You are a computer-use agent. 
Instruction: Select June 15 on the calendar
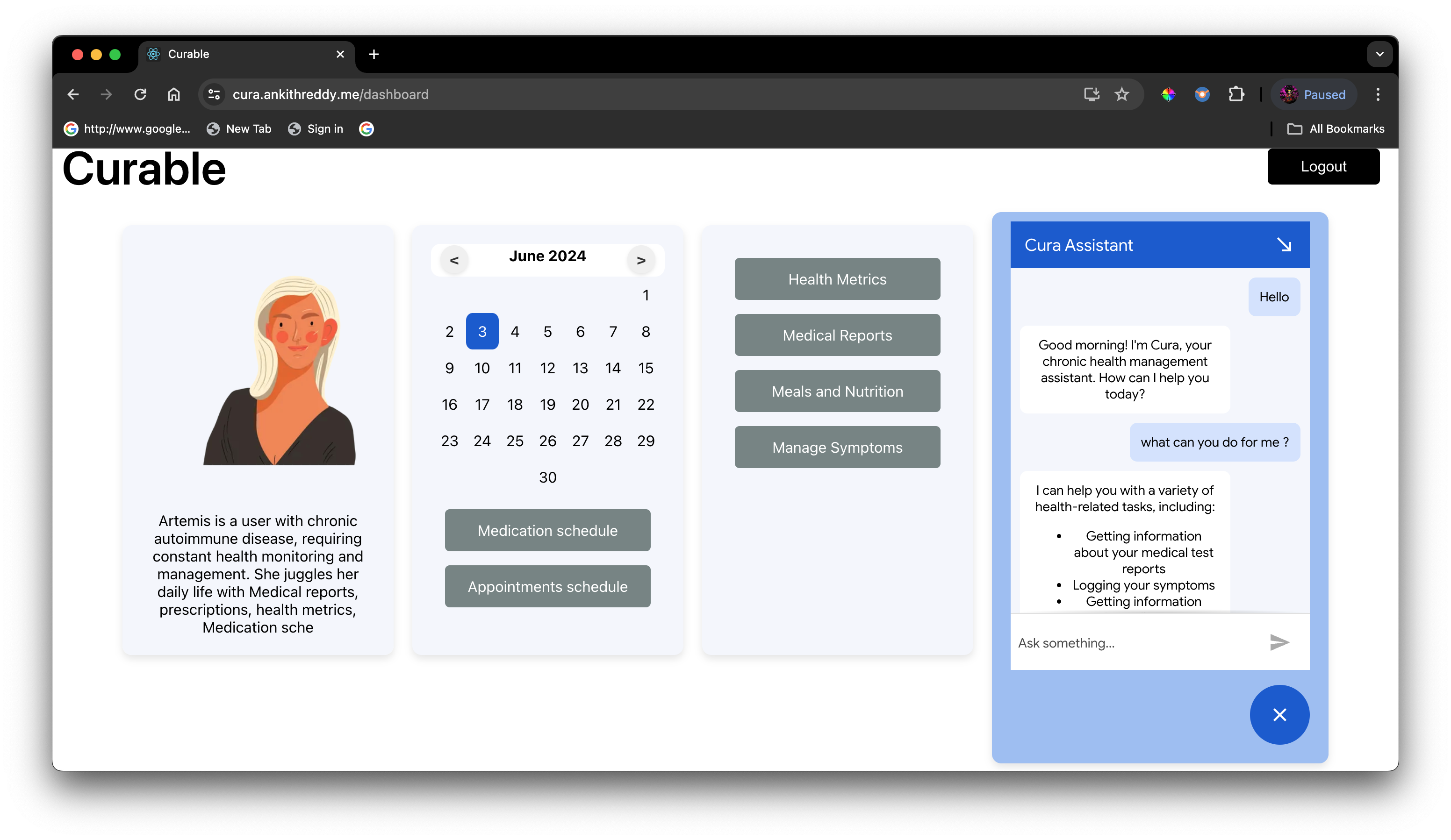click(646, 368)
